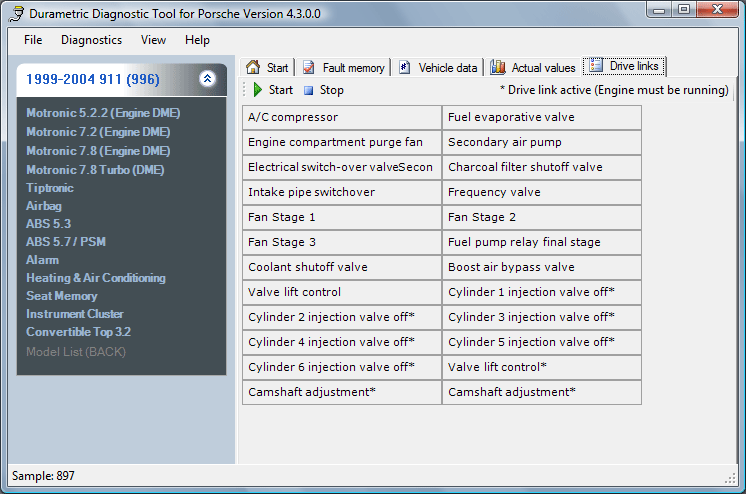Activate Engine compartment purge fan
The image size is (746, 494).
342,142
